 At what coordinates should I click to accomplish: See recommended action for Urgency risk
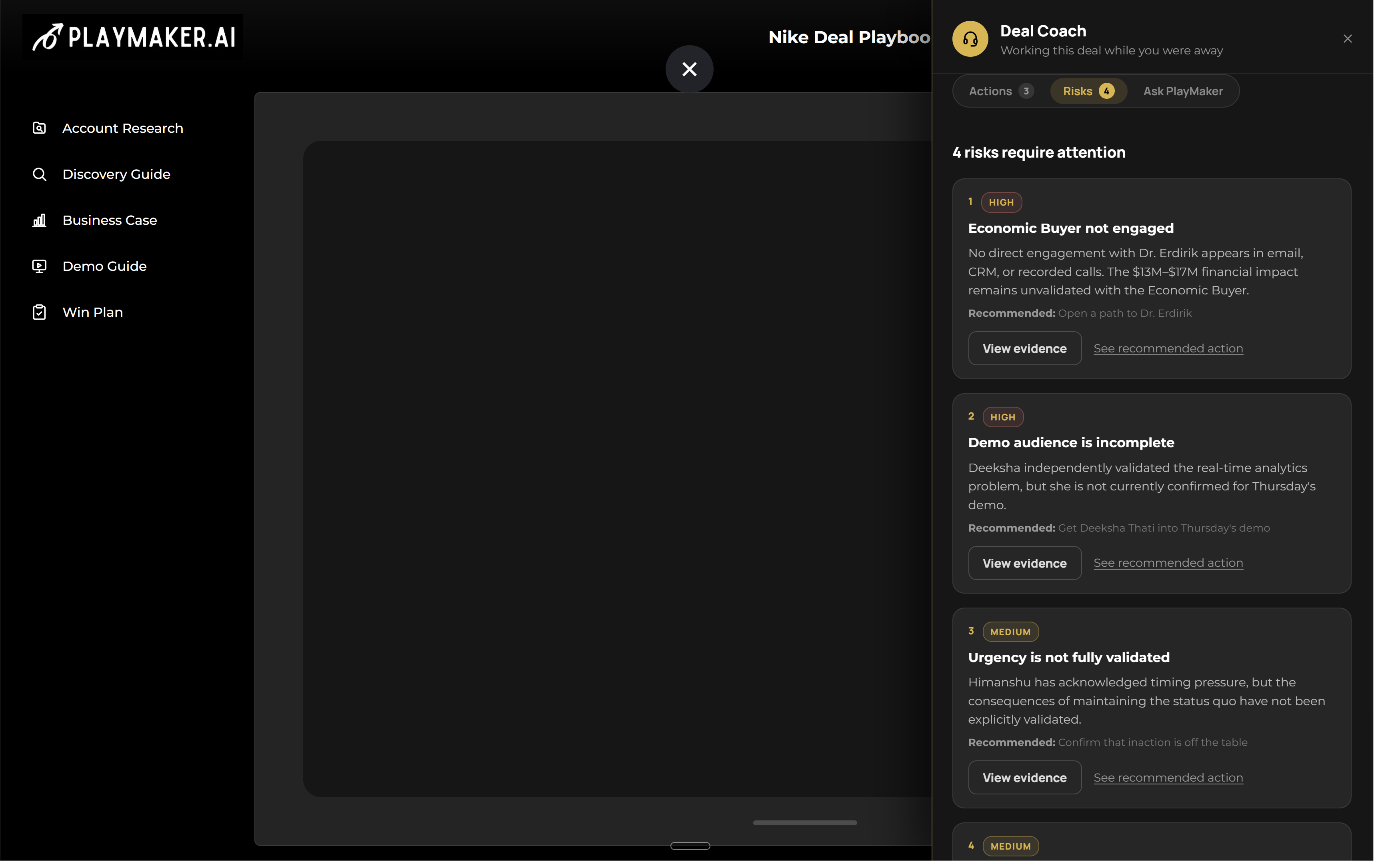click(1168, 778)
